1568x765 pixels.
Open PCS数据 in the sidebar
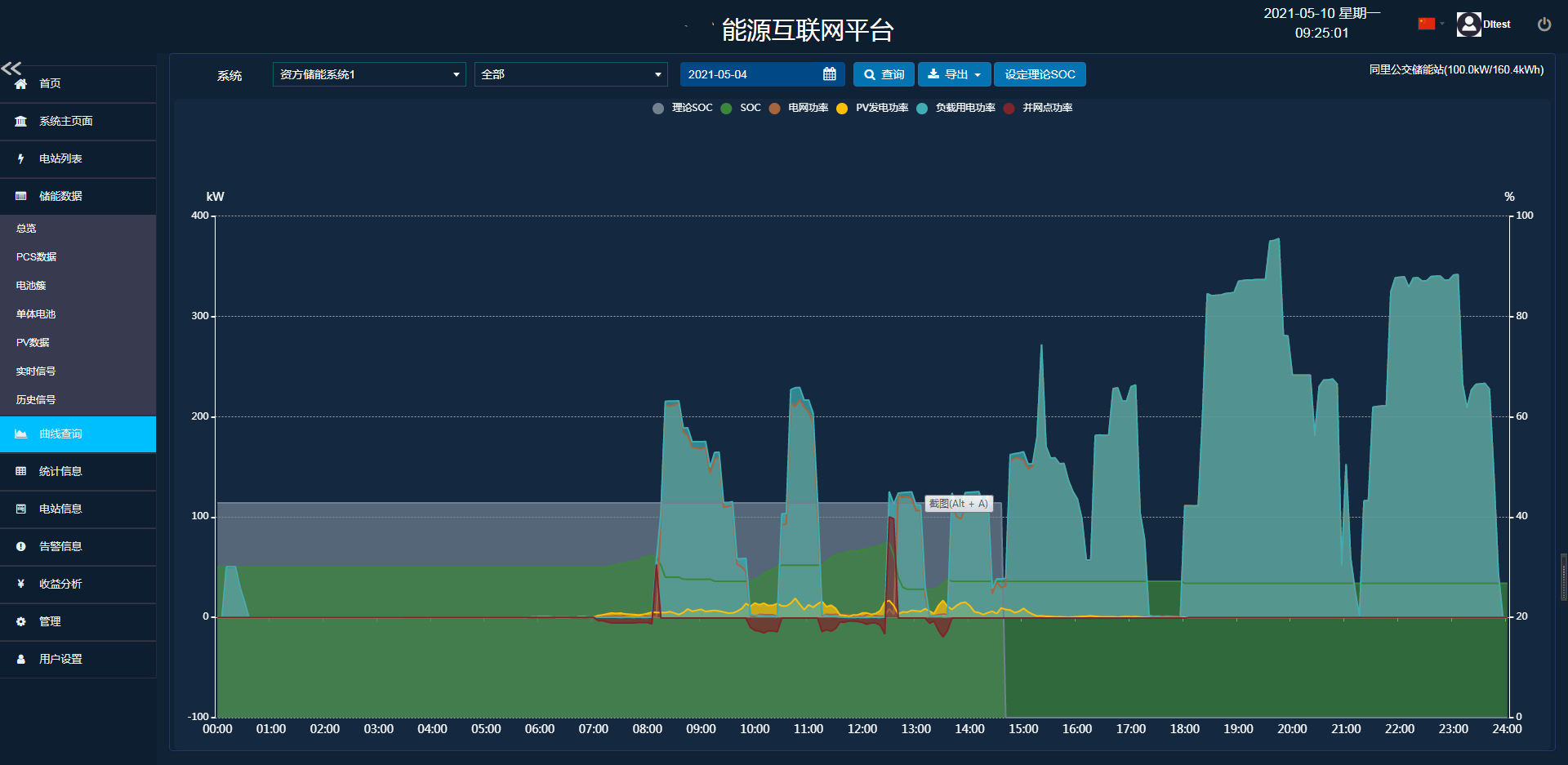[x=37, y=257]
